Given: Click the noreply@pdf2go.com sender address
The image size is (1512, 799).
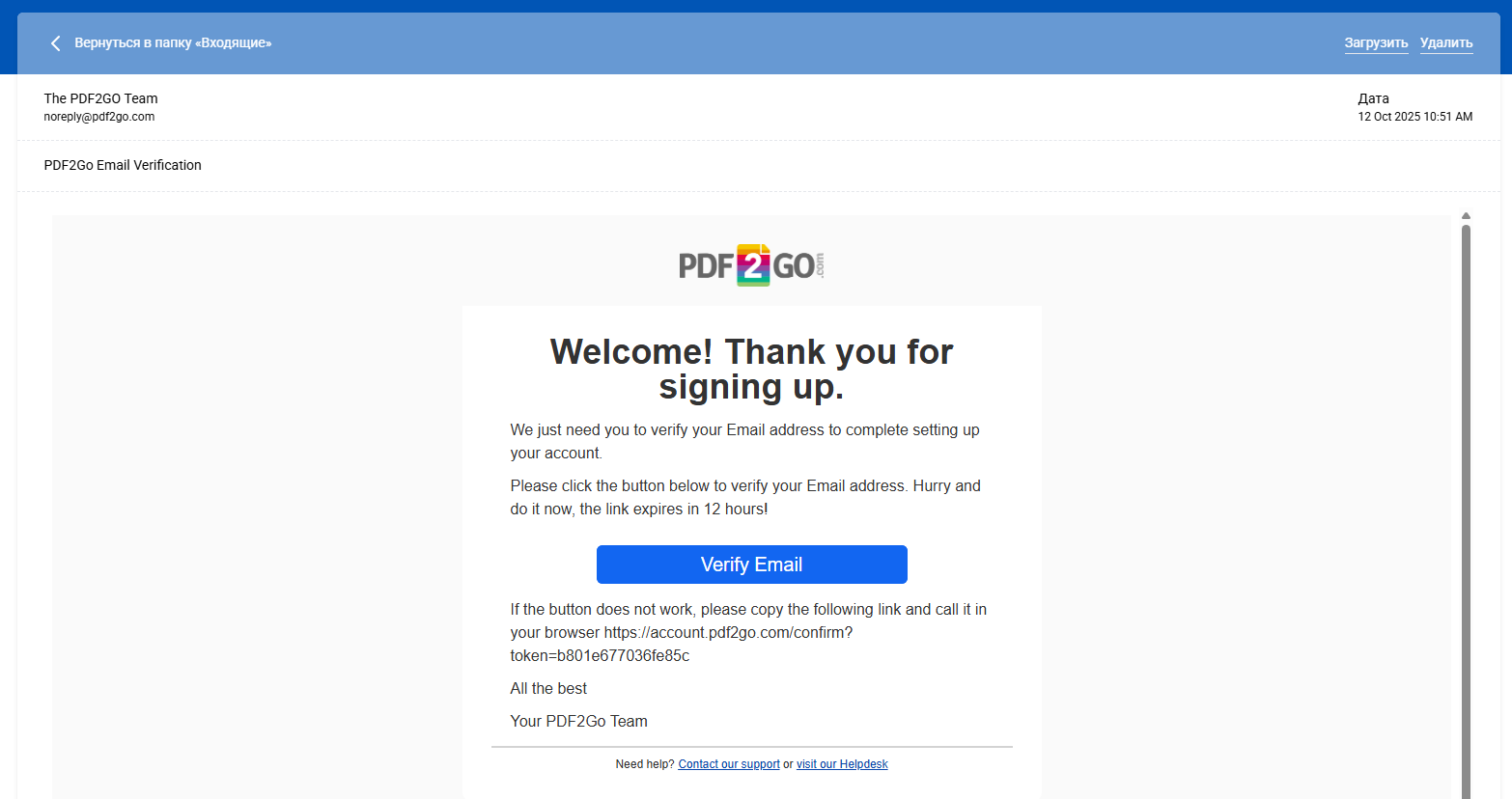Looking at the screenshot, I should [x=99, y=117].
